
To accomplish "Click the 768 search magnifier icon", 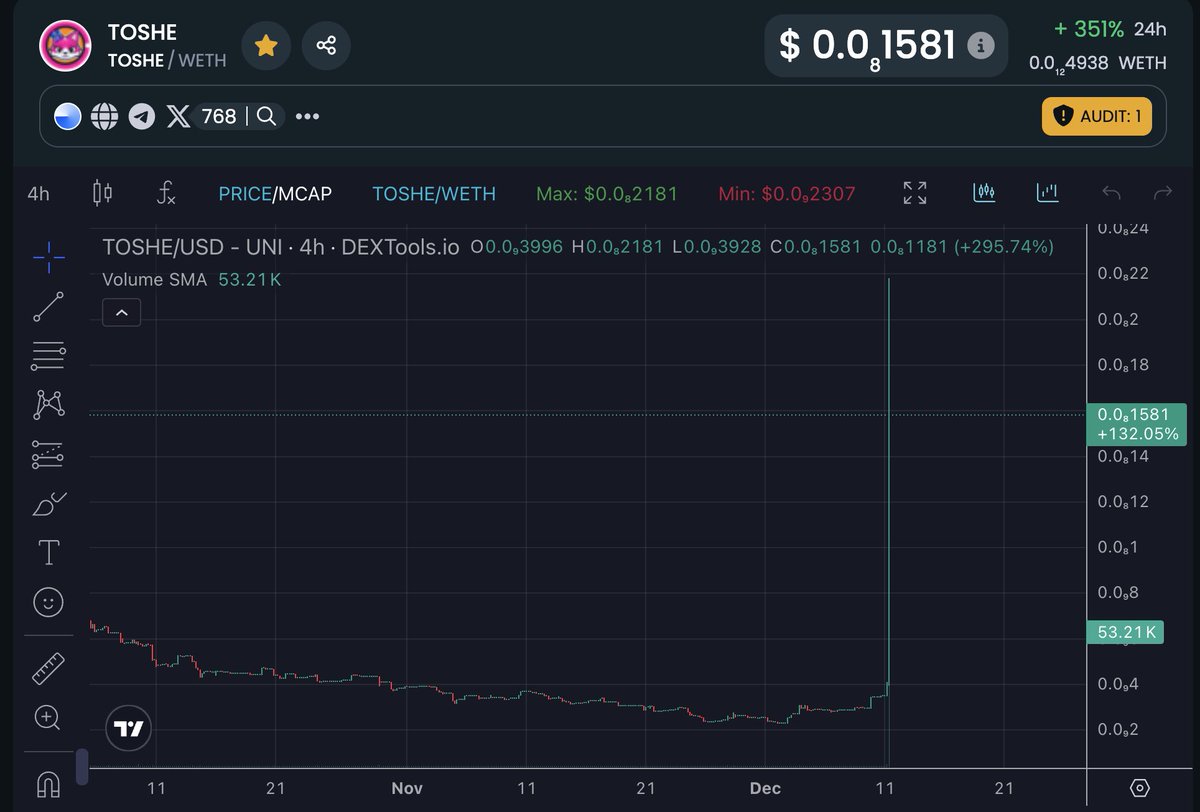I will pos(266,117).
